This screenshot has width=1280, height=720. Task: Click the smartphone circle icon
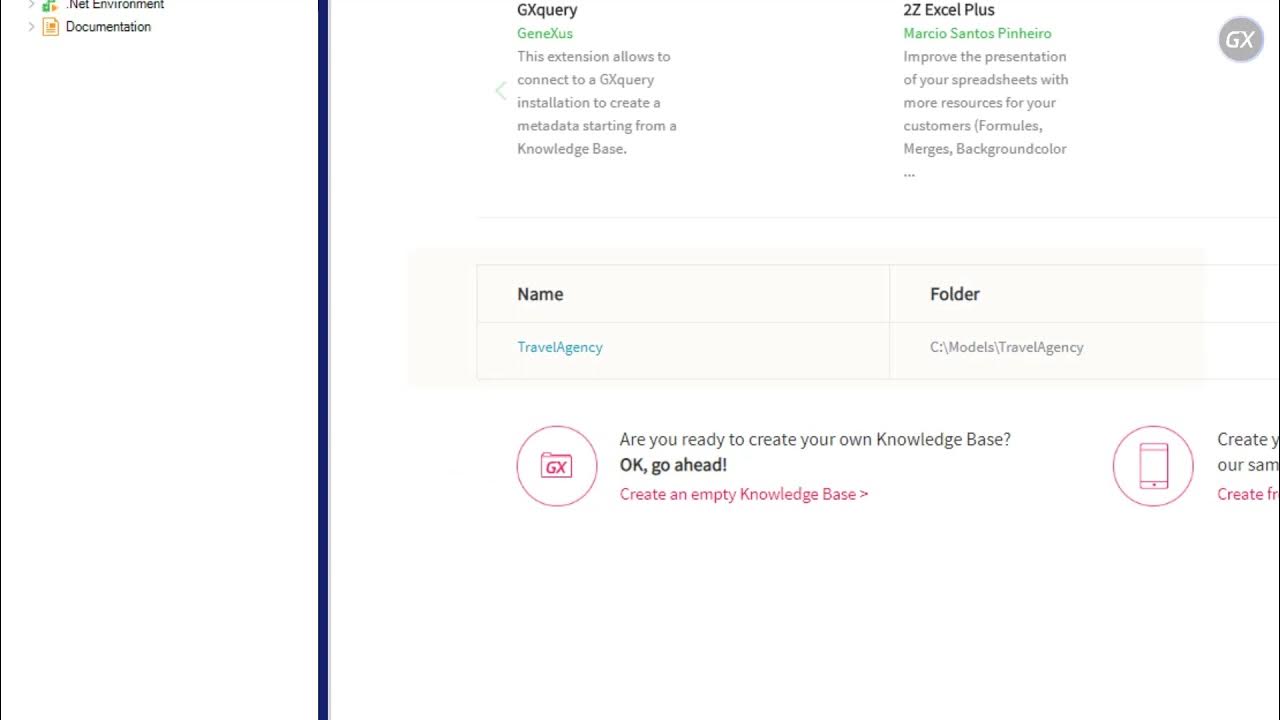click(x=1153, y=466)
